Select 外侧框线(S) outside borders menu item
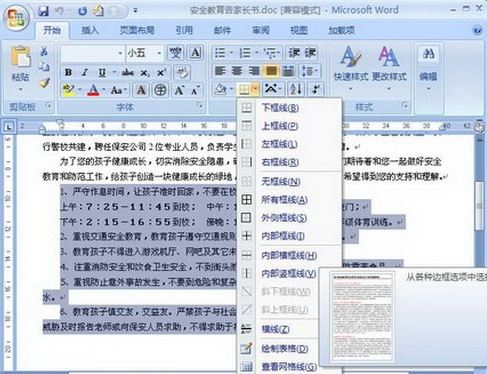Image resolution: width=487 pixels, height=374 pixels. click(x=289, y=218)
